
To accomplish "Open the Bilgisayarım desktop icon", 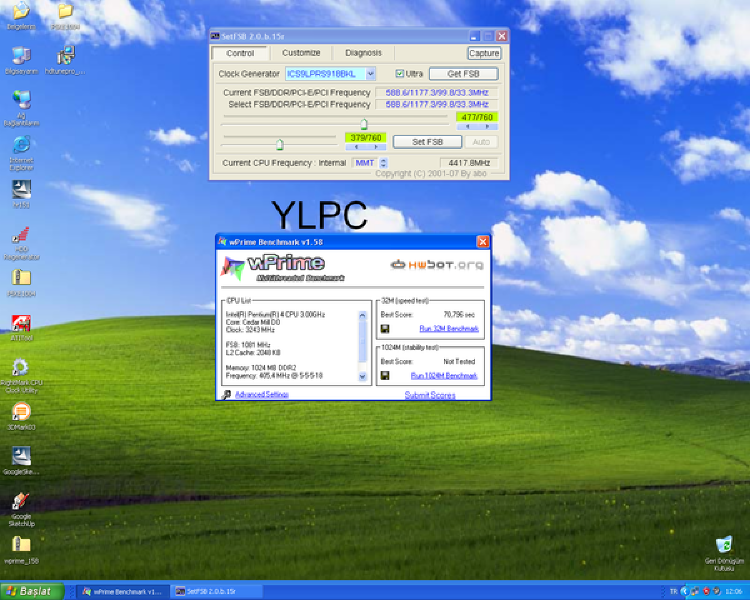I will click(21, 61).
